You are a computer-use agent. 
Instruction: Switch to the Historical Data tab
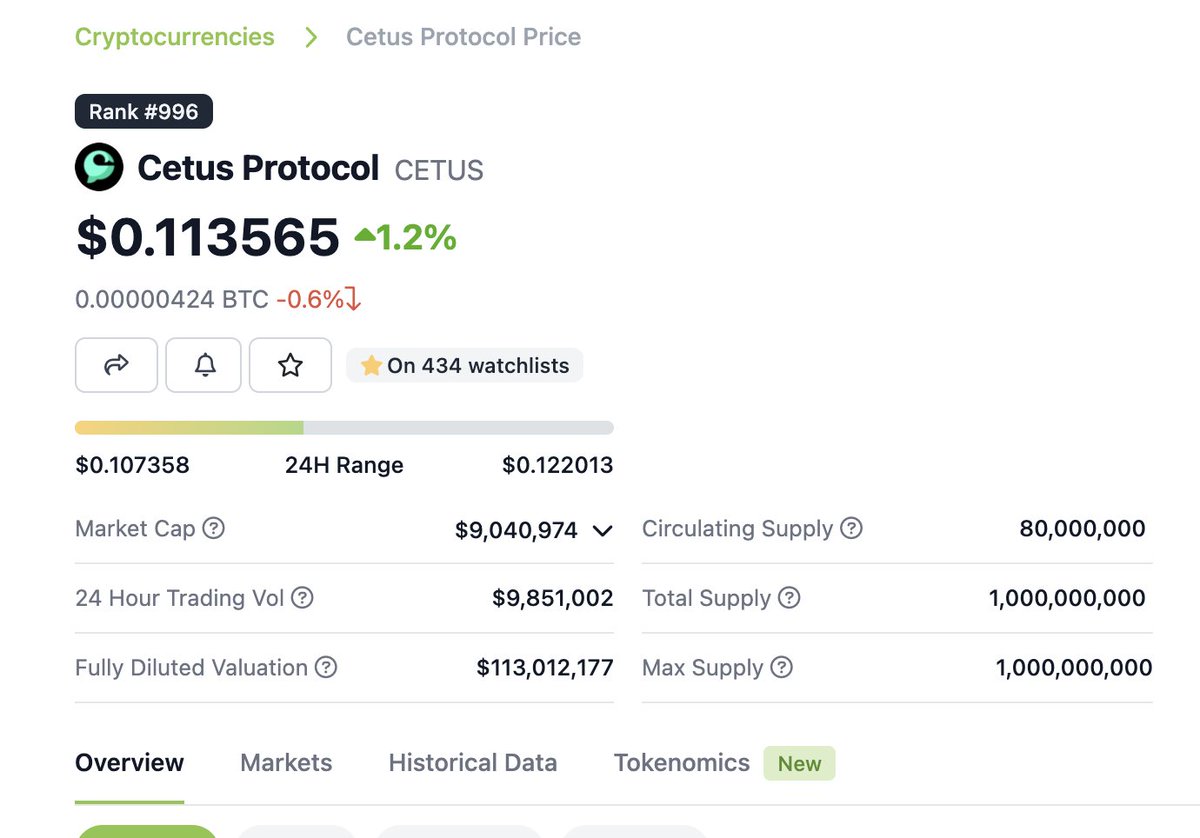472,763
